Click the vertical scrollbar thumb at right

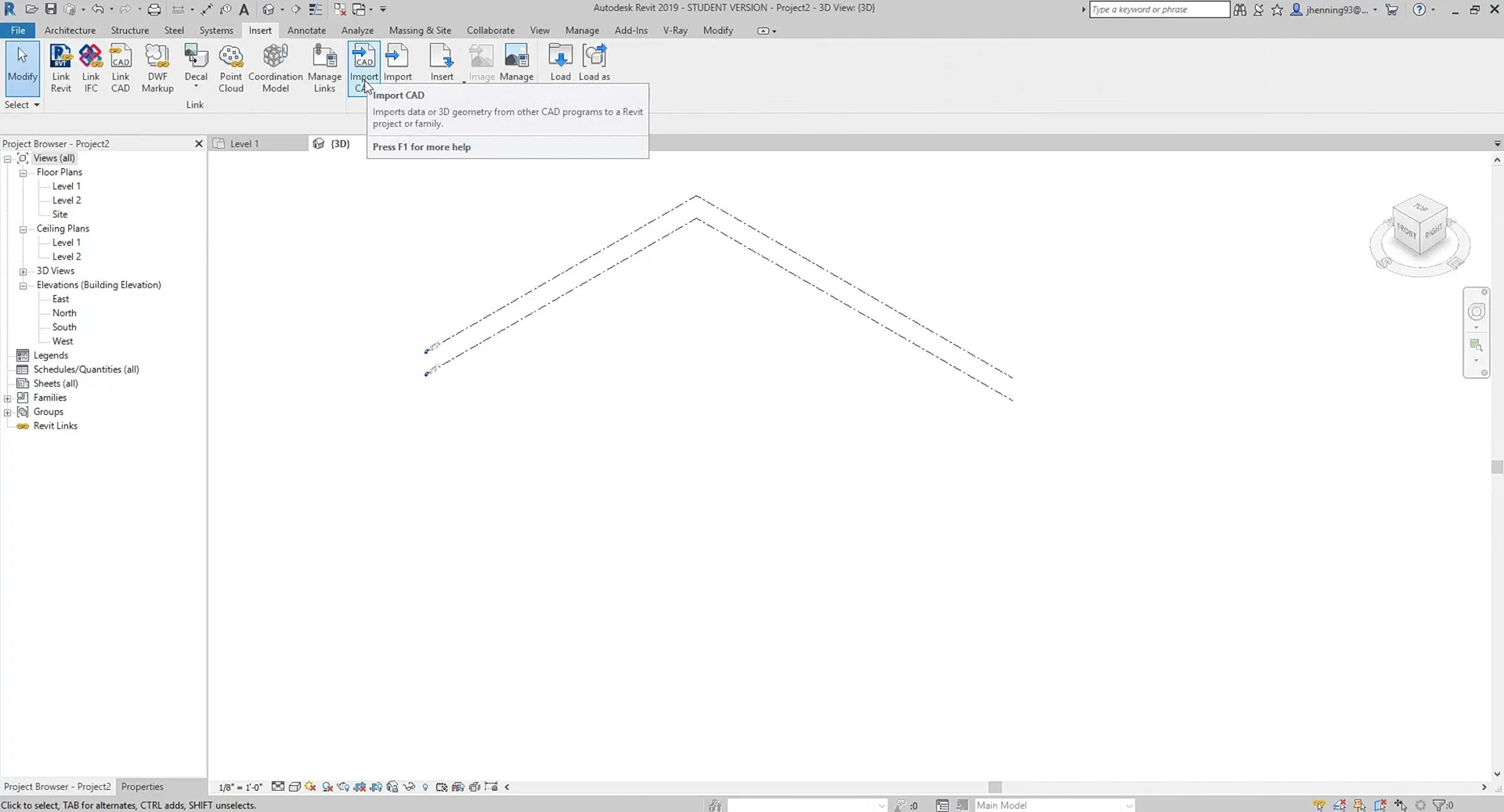[x=1497, y=467]
